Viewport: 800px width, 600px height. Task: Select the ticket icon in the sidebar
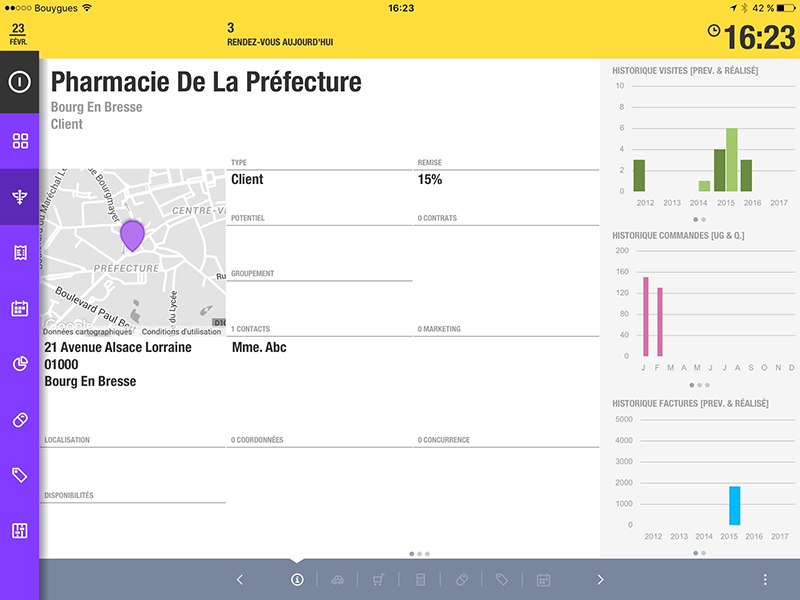19,252
